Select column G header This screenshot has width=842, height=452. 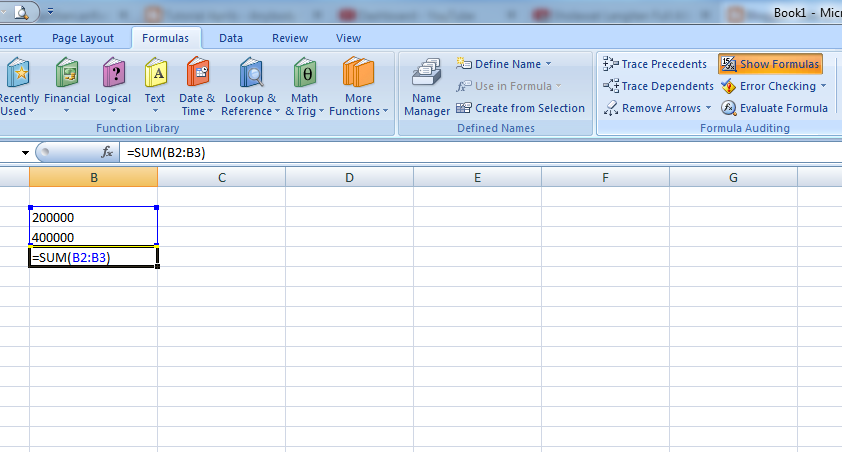click(x=733, y=177)
